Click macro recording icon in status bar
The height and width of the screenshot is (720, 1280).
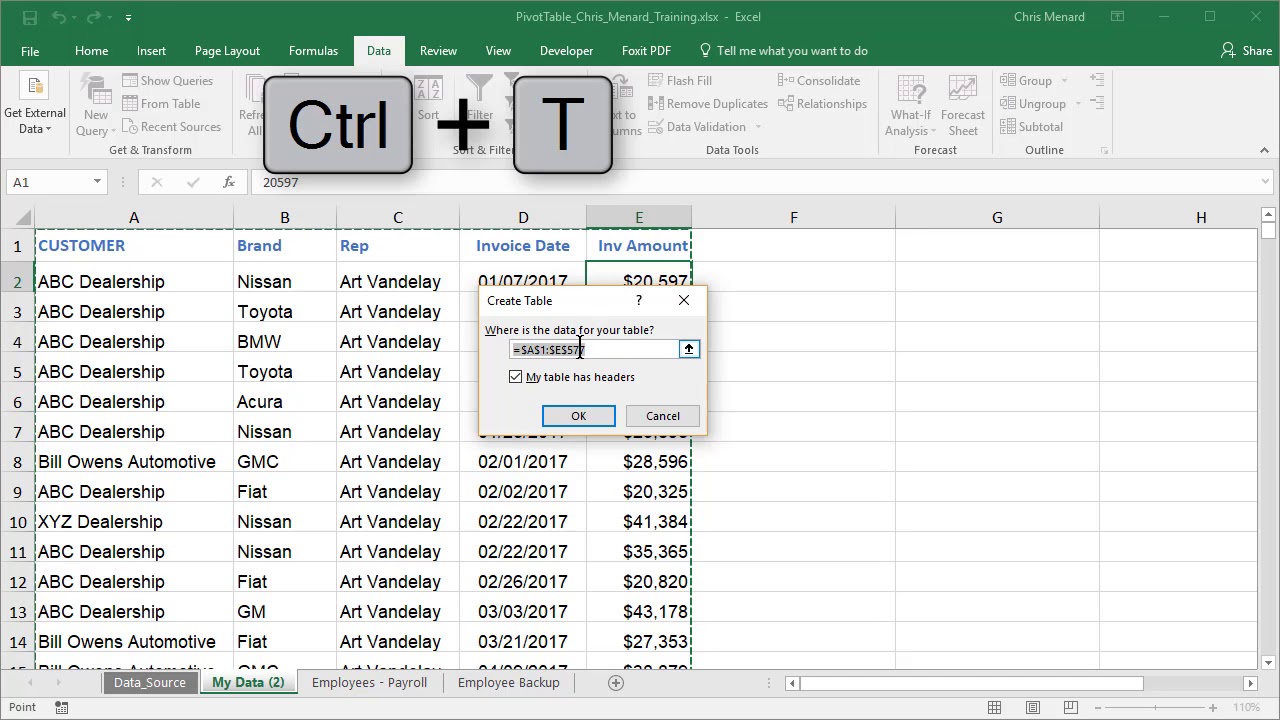61,708
